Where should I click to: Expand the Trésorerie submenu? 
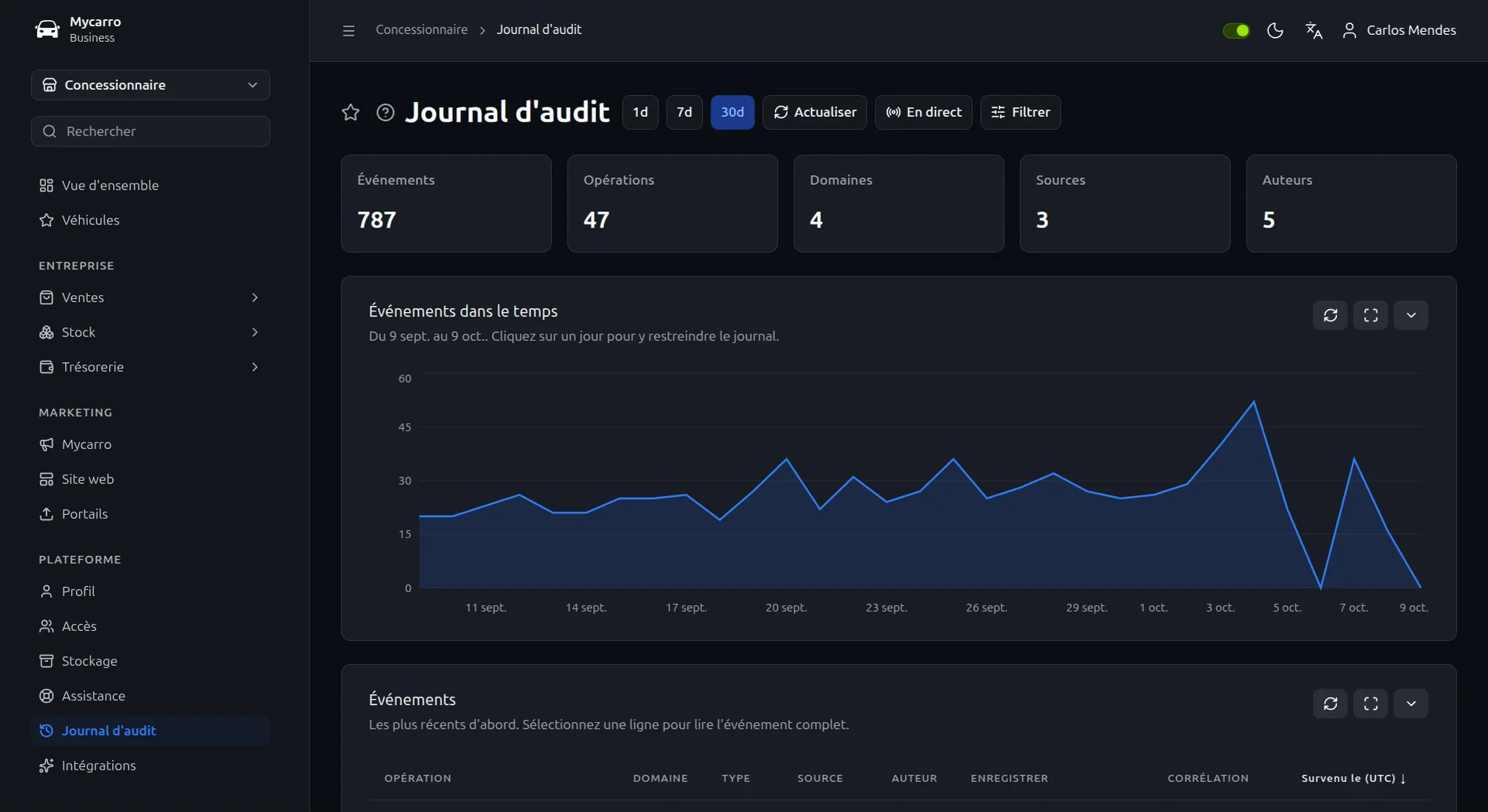pyautogui.click(x=151, y=367)
